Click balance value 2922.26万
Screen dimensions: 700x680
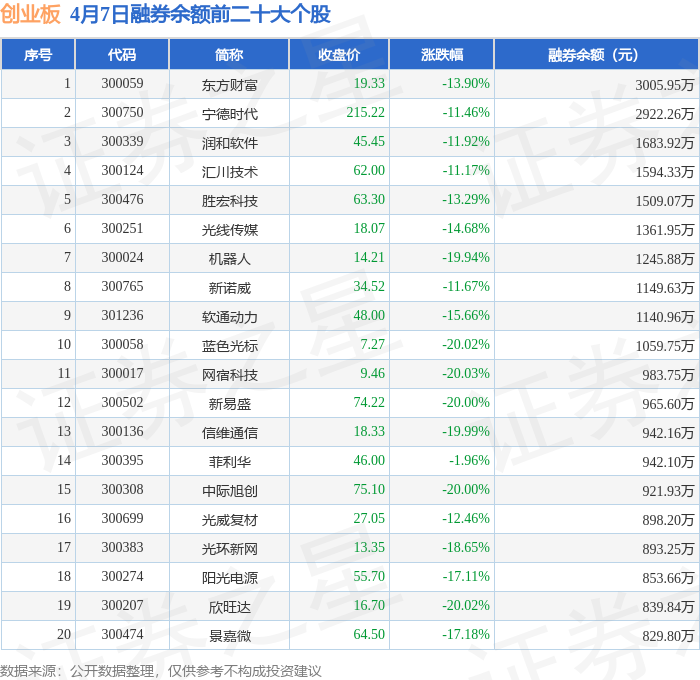pyautogui.click(x=665, y=114)
